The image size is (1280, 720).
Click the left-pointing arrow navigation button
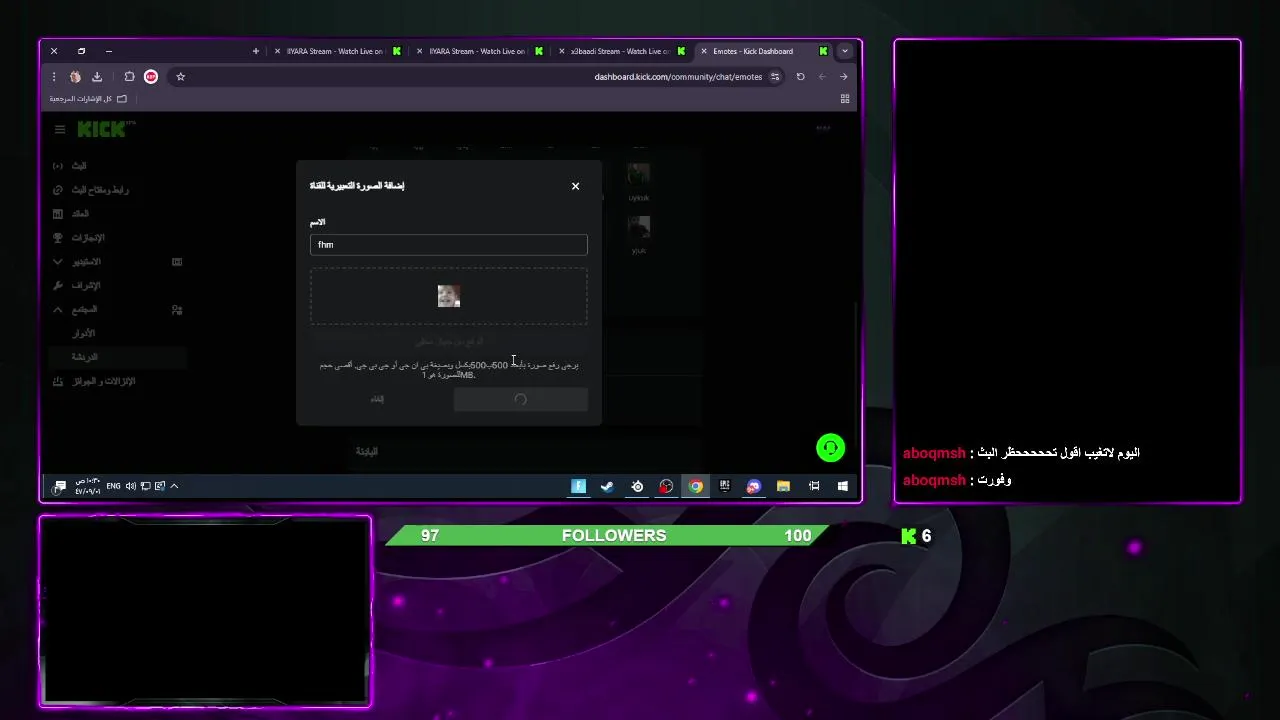pos(822,77)
